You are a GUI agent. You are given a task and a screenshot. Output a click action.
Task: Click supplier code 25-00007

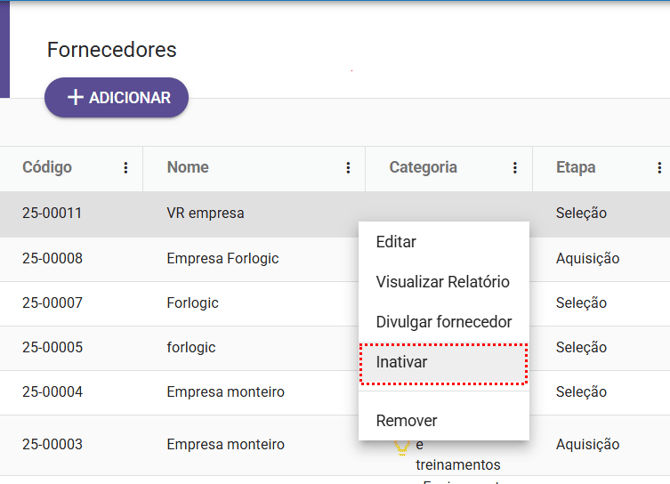(x=52, y=303)
